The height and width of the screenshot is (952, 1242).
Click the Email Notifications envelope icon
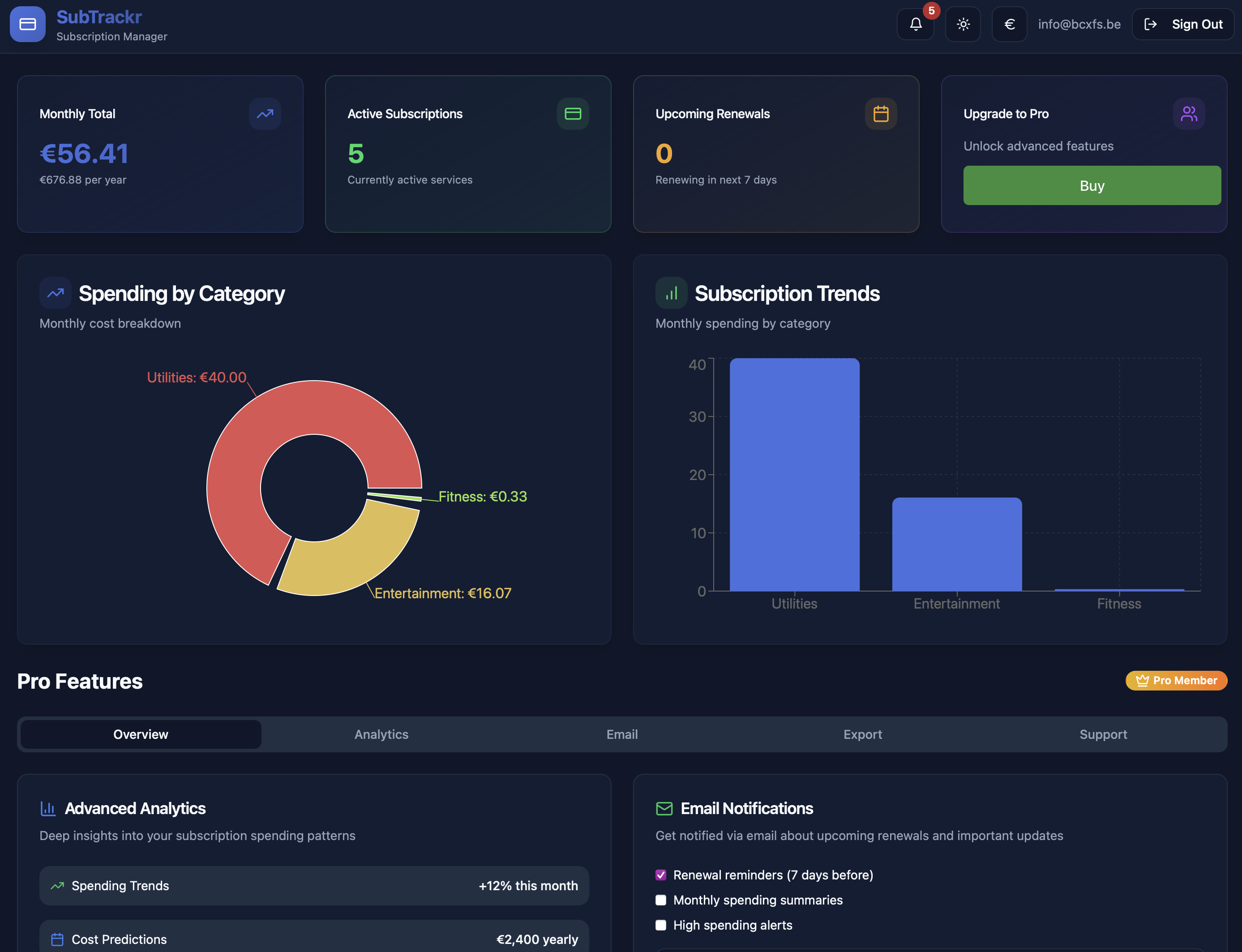click(x=664, y=808)
